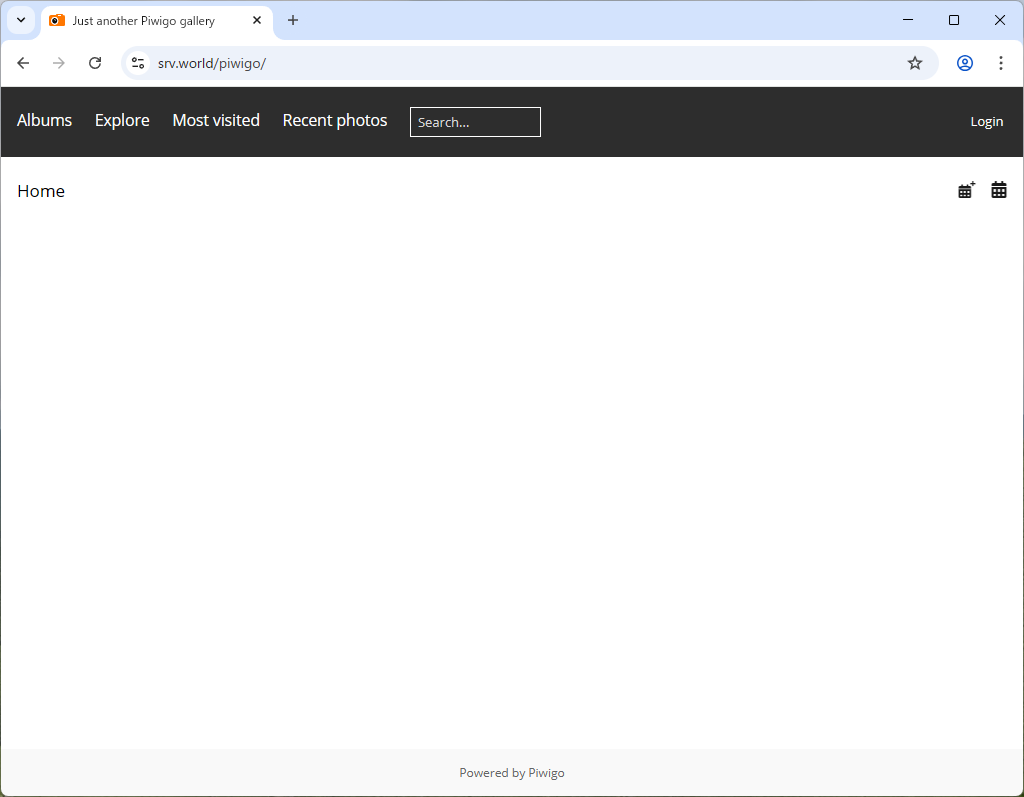Image resolution: width=1024 pixels, height=797 pixels.
Task: Open the Explore section
Action: click(x=122, y=120)
